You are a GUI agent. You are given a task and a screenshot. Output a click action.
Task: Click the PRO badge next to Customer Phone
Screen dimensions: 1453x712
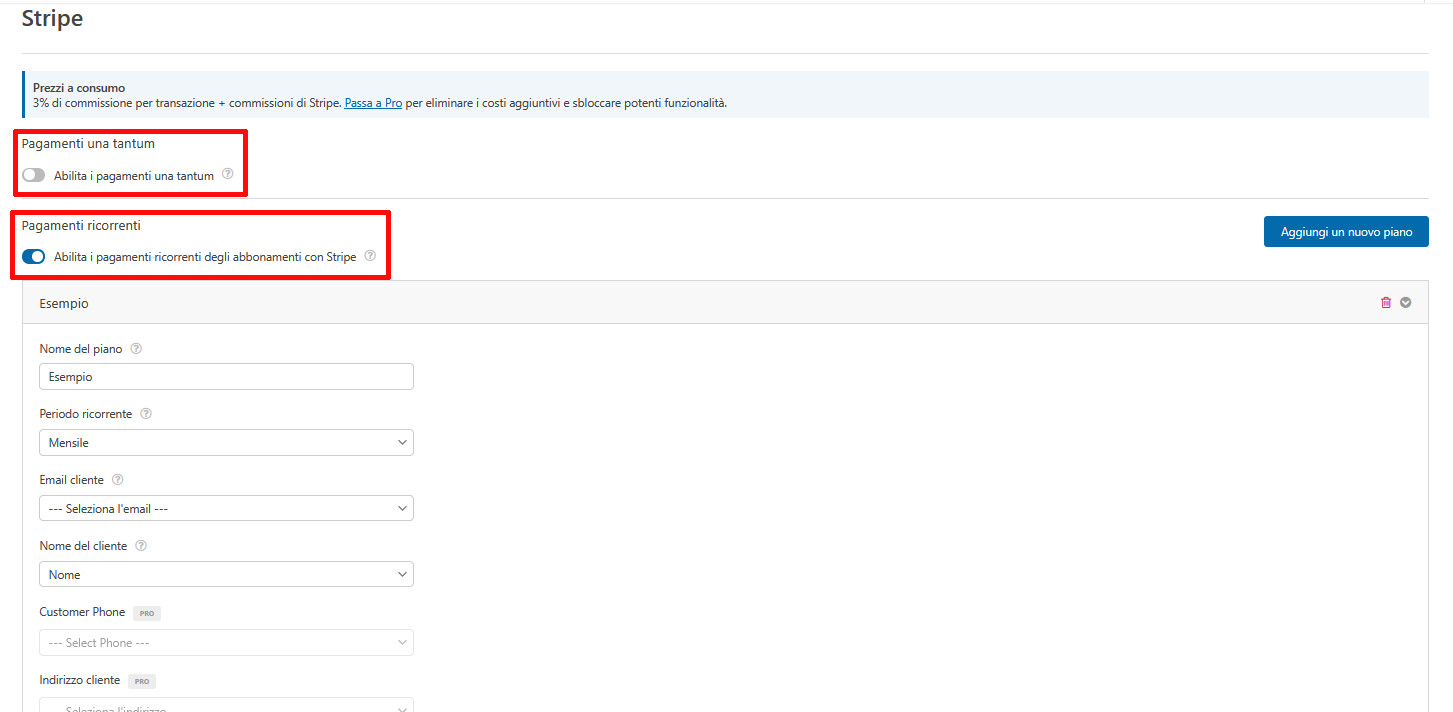click(146, 612)
